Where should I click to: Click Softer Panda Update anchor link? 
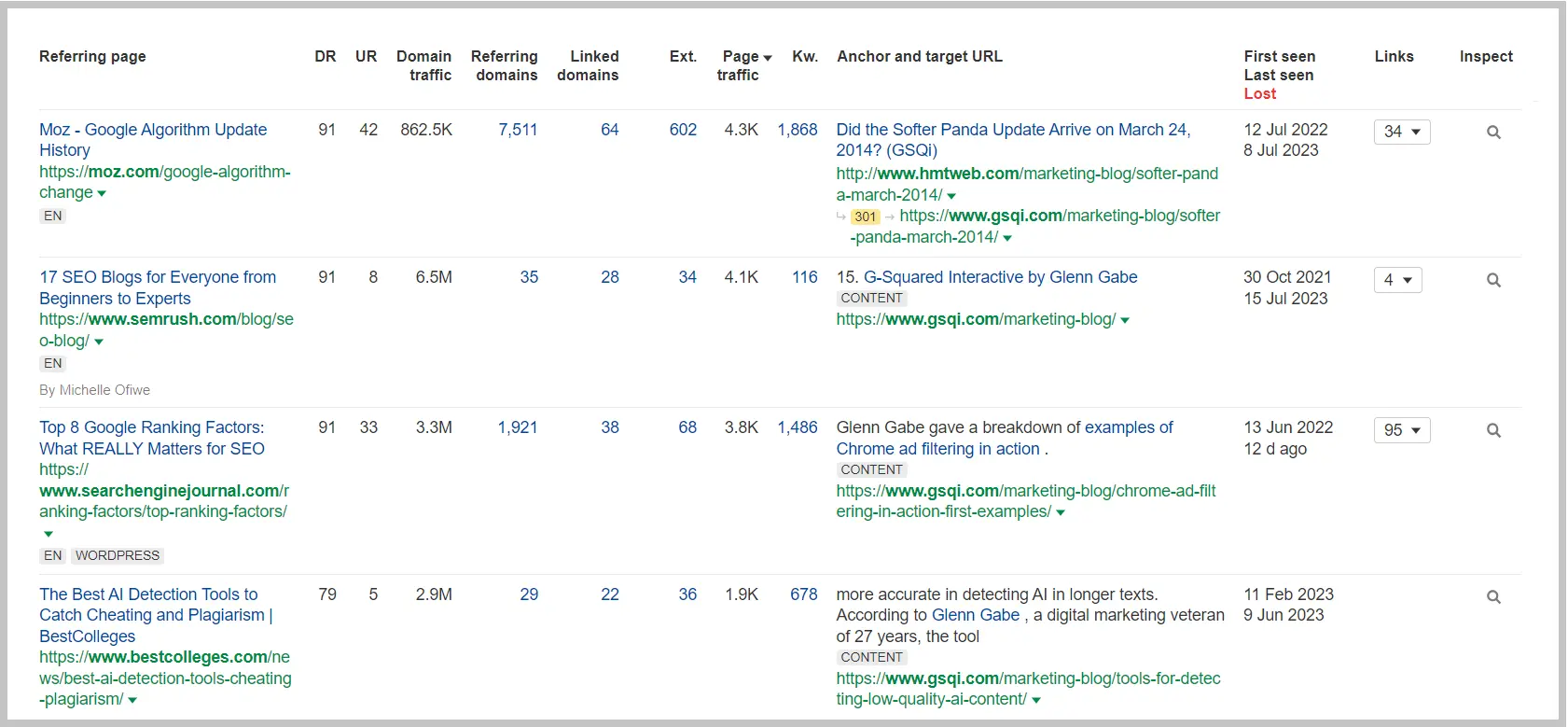click(x=1013, y=140)
